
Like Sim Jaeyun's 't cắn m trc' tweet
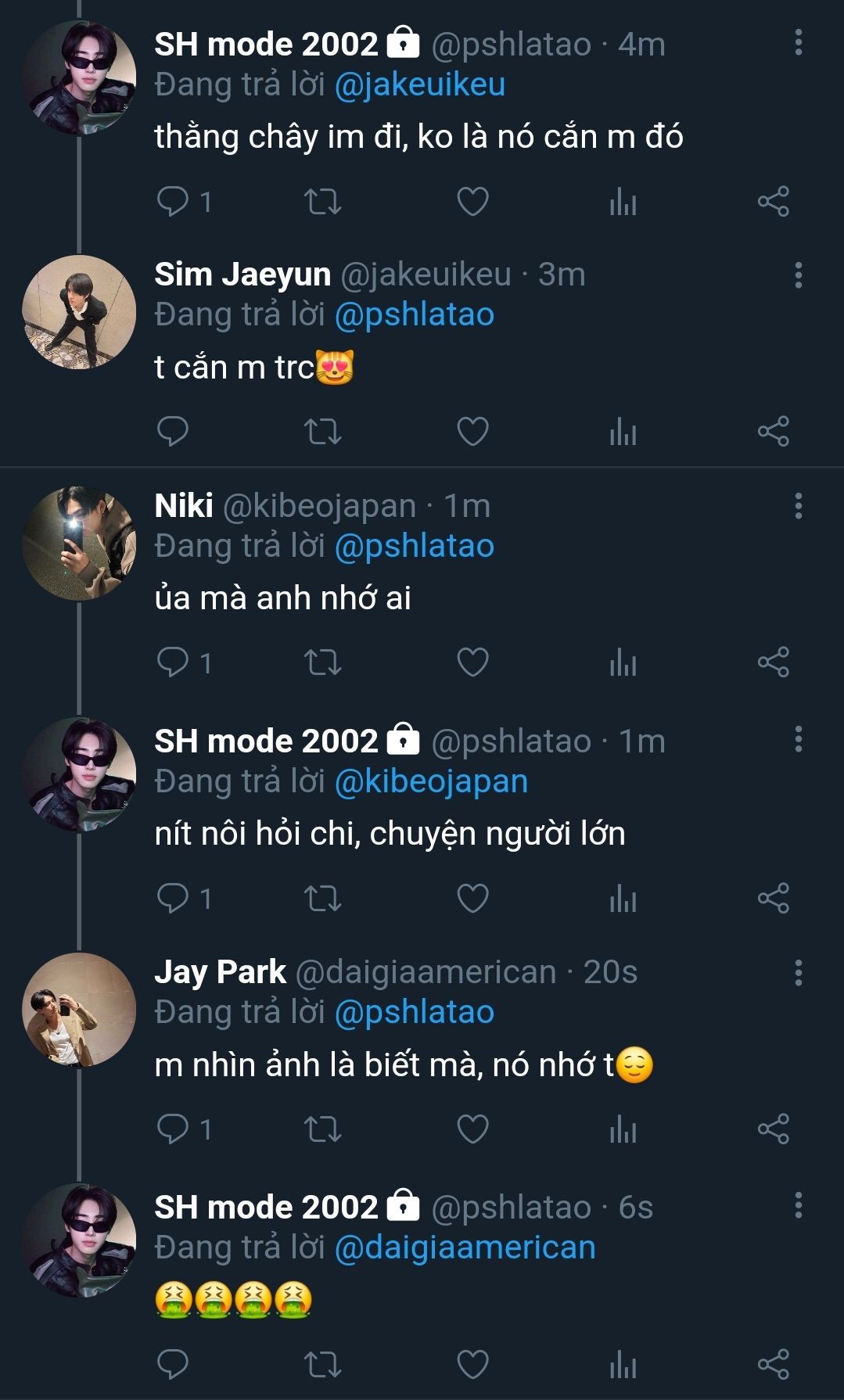(472, 431)
